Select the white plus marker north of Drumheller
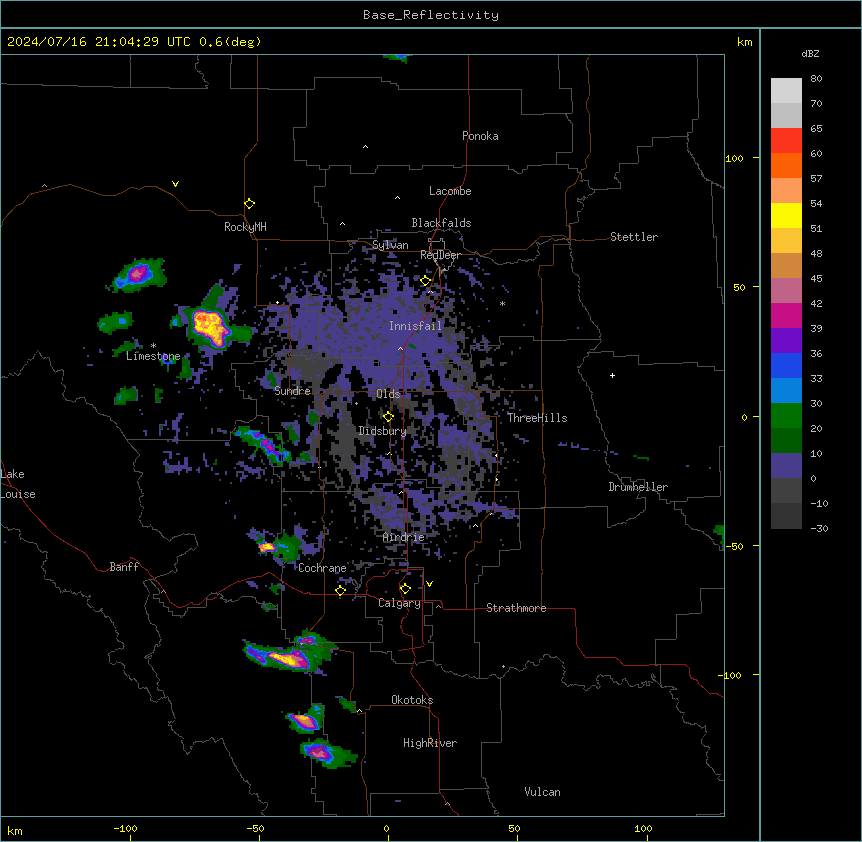The height and width of the screenshot is (842, 862). (x=612, y=375)
